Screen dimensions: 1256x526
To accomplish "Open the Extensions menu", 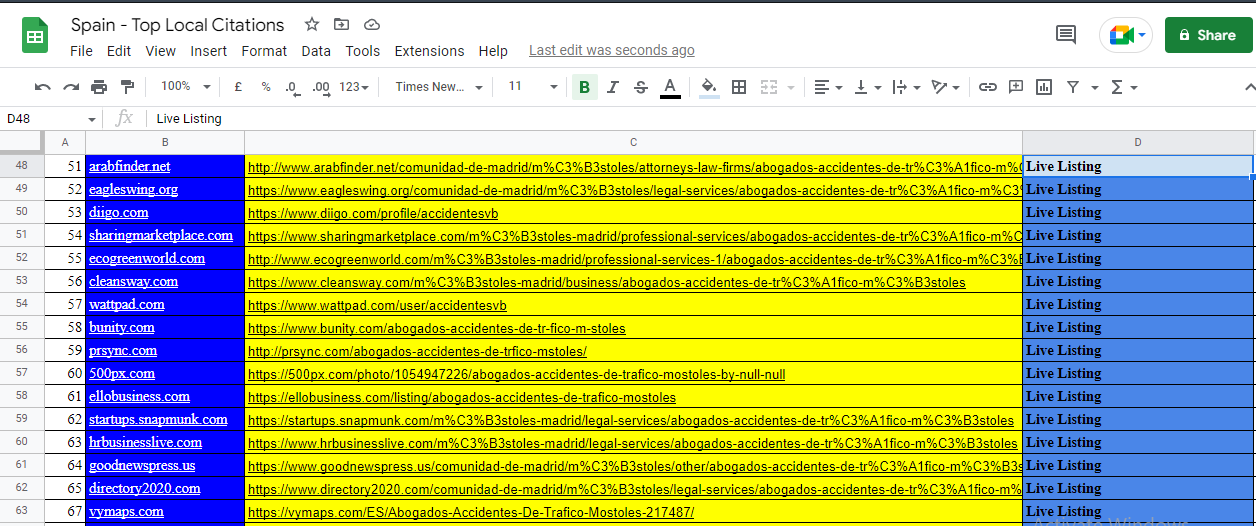I will [x=429, y=51].
